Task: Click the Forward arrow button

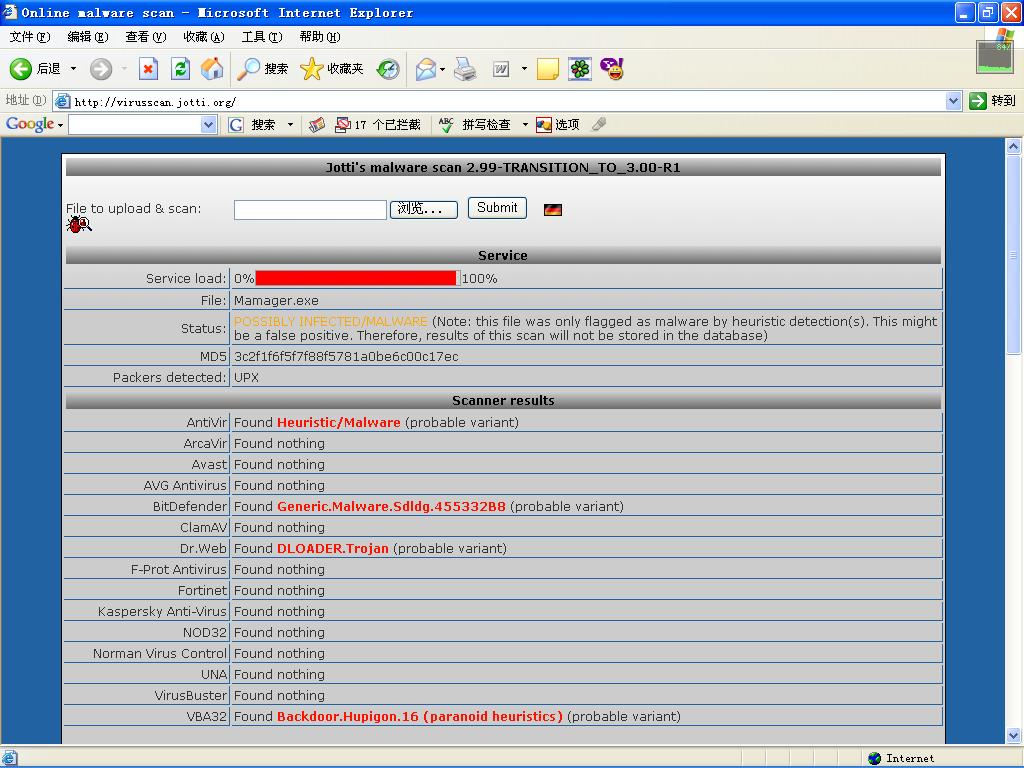Action: (x=101, y=69)
